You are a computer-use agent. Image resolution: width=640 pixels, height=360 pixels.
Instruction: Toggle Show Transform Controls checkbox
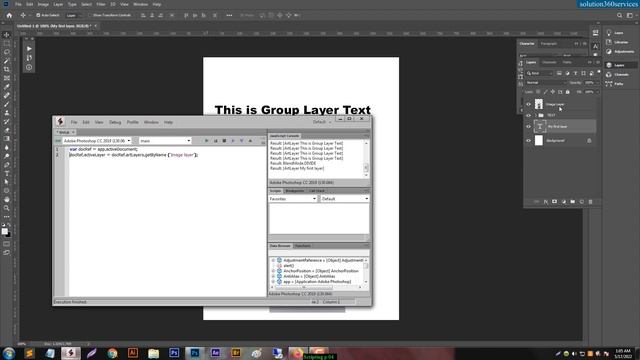91,16
